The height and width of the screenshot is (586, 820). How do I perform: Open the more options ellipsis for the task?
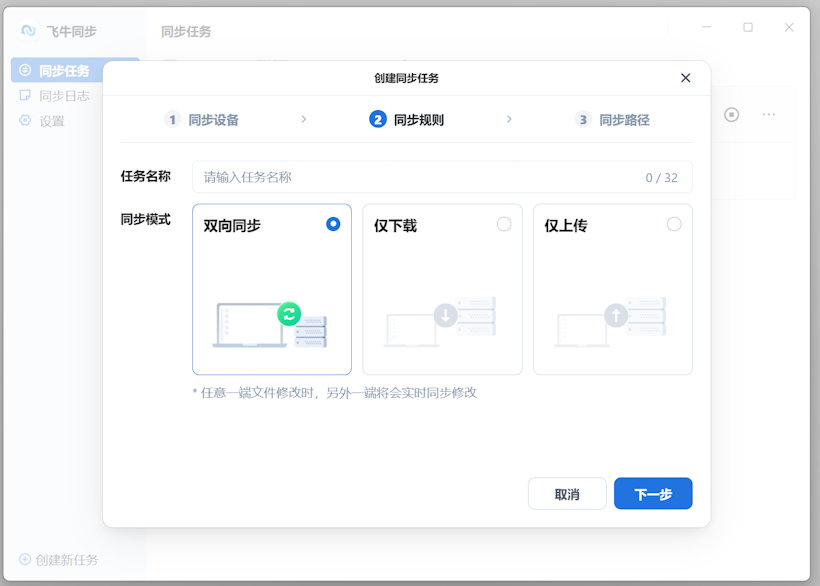[769, 115]
